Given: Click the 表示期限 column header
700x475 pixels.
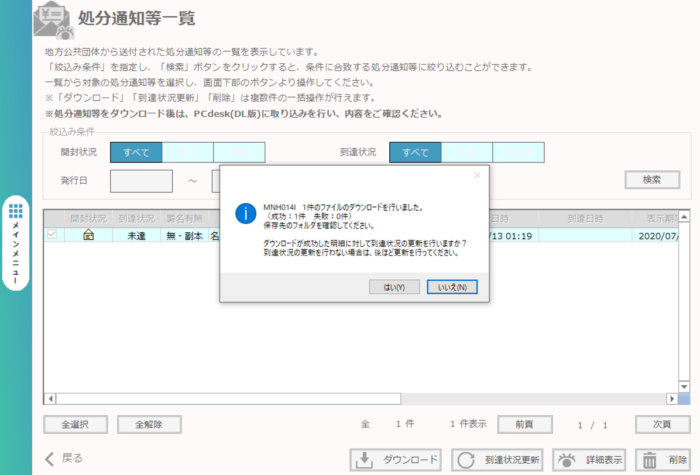Looking at the screenshot, I should point(655,219).
